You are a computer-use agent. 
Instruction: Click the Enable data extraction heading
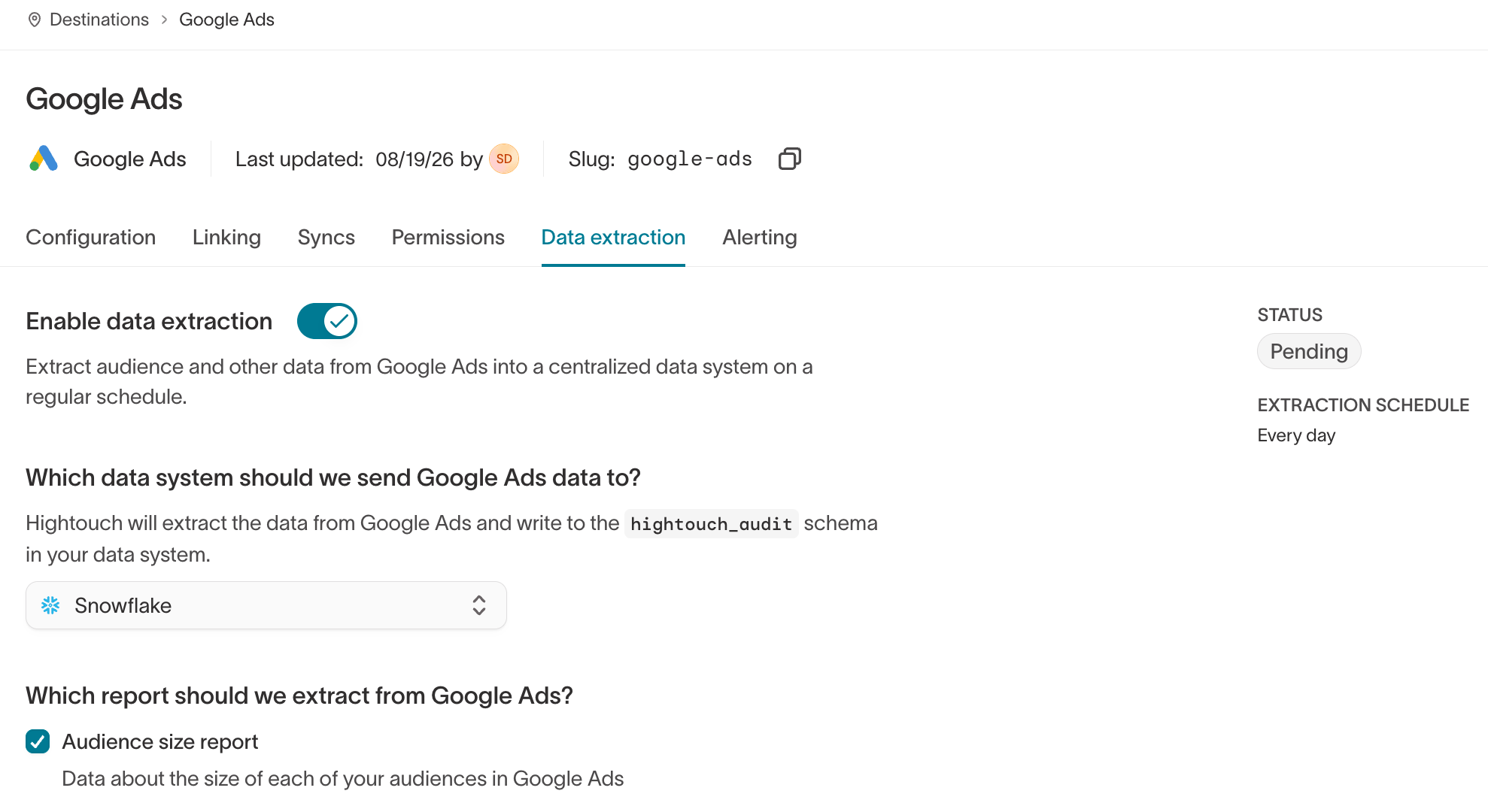point(149,321)
